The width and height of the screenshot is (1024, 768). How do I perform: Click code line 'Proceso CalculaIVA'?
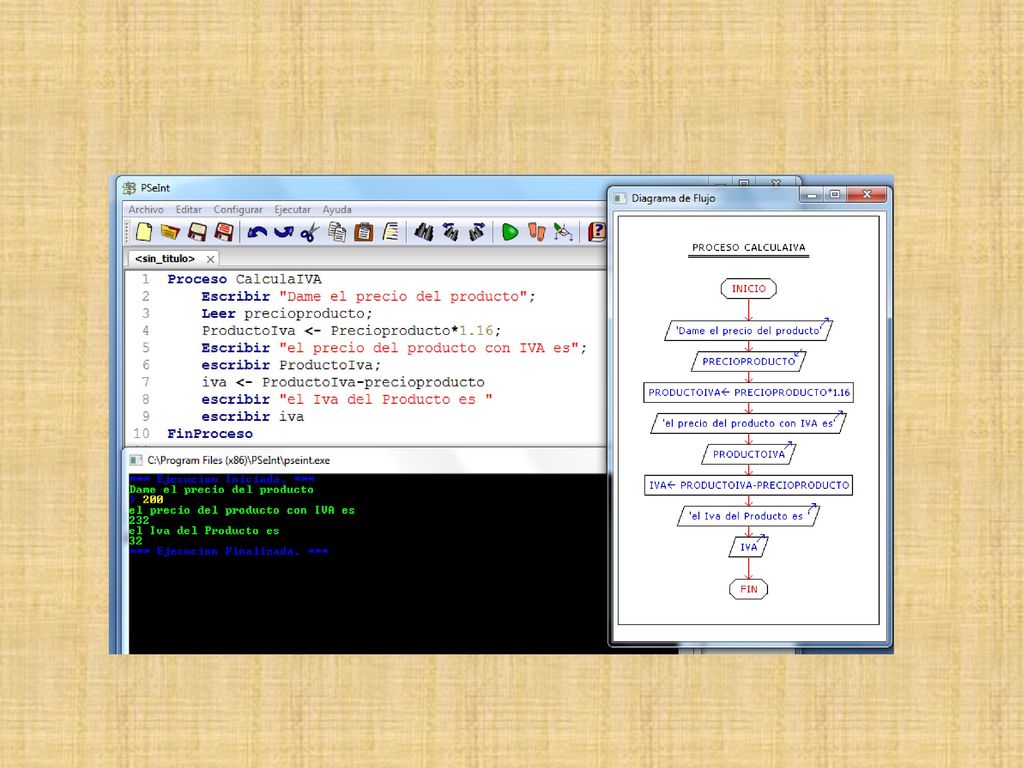(x=244, y=280)
